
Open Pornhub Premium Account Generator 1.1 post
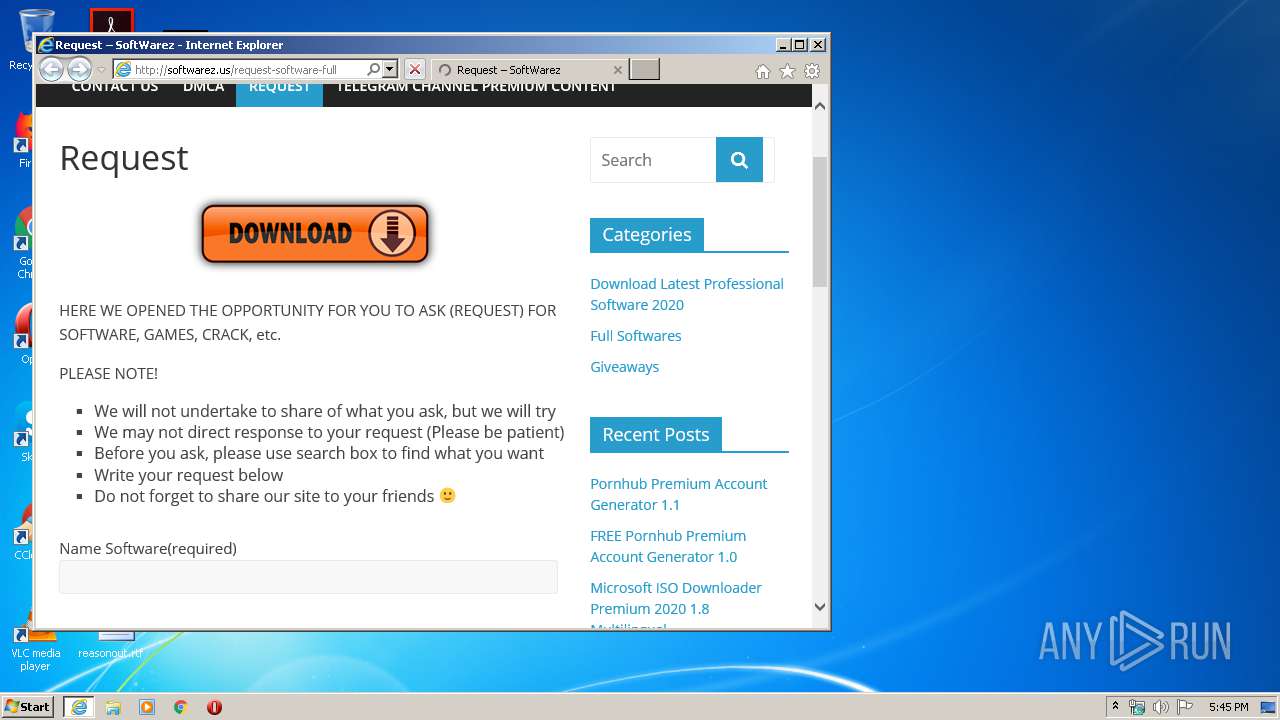tap(679, 494)
